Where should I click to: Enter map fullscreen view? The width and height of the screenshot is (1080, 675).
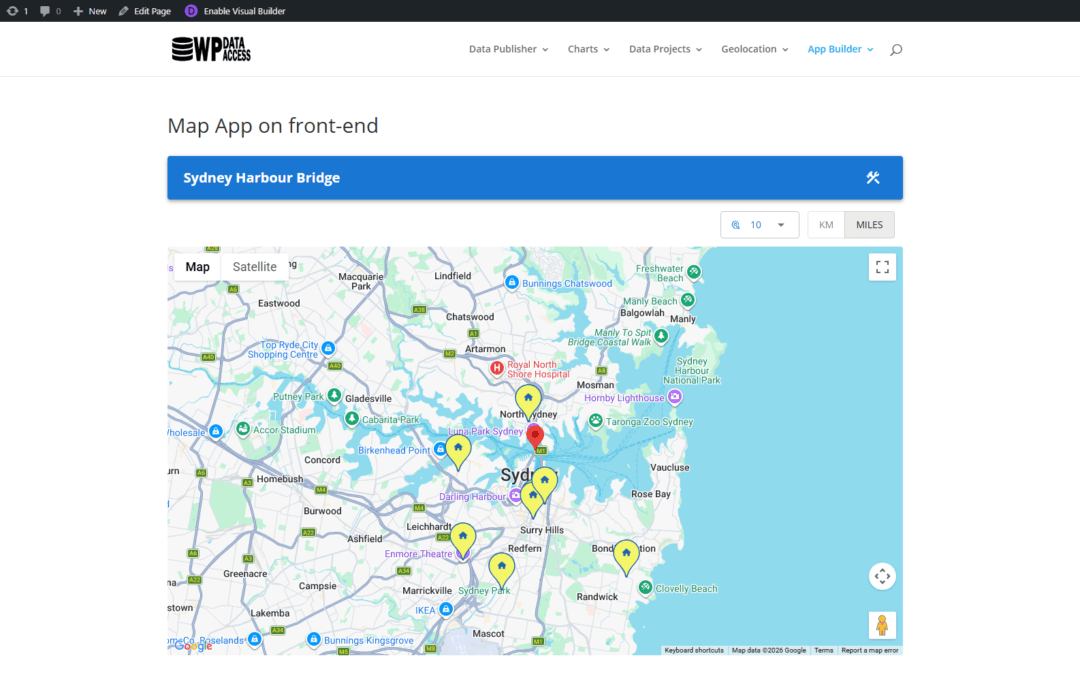[882, 267]
